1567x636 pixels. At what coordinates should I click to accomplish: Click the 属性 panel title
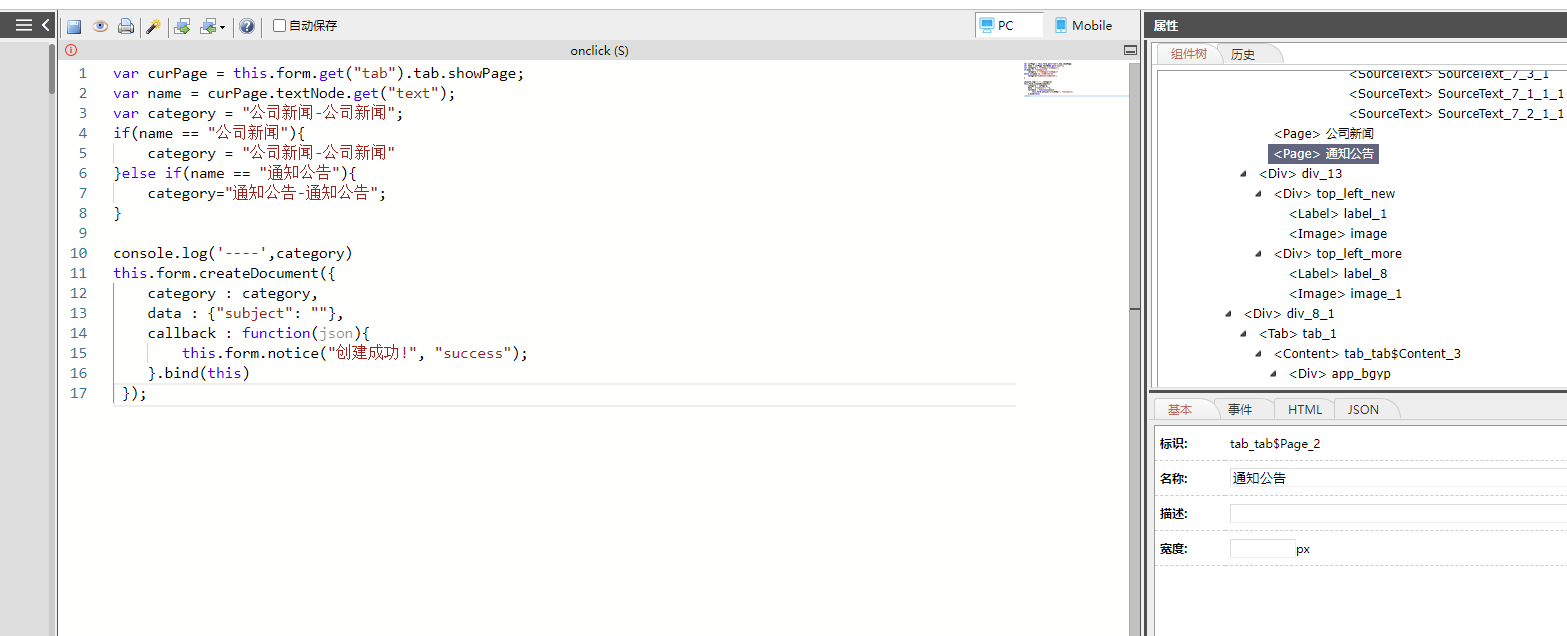1166,25
